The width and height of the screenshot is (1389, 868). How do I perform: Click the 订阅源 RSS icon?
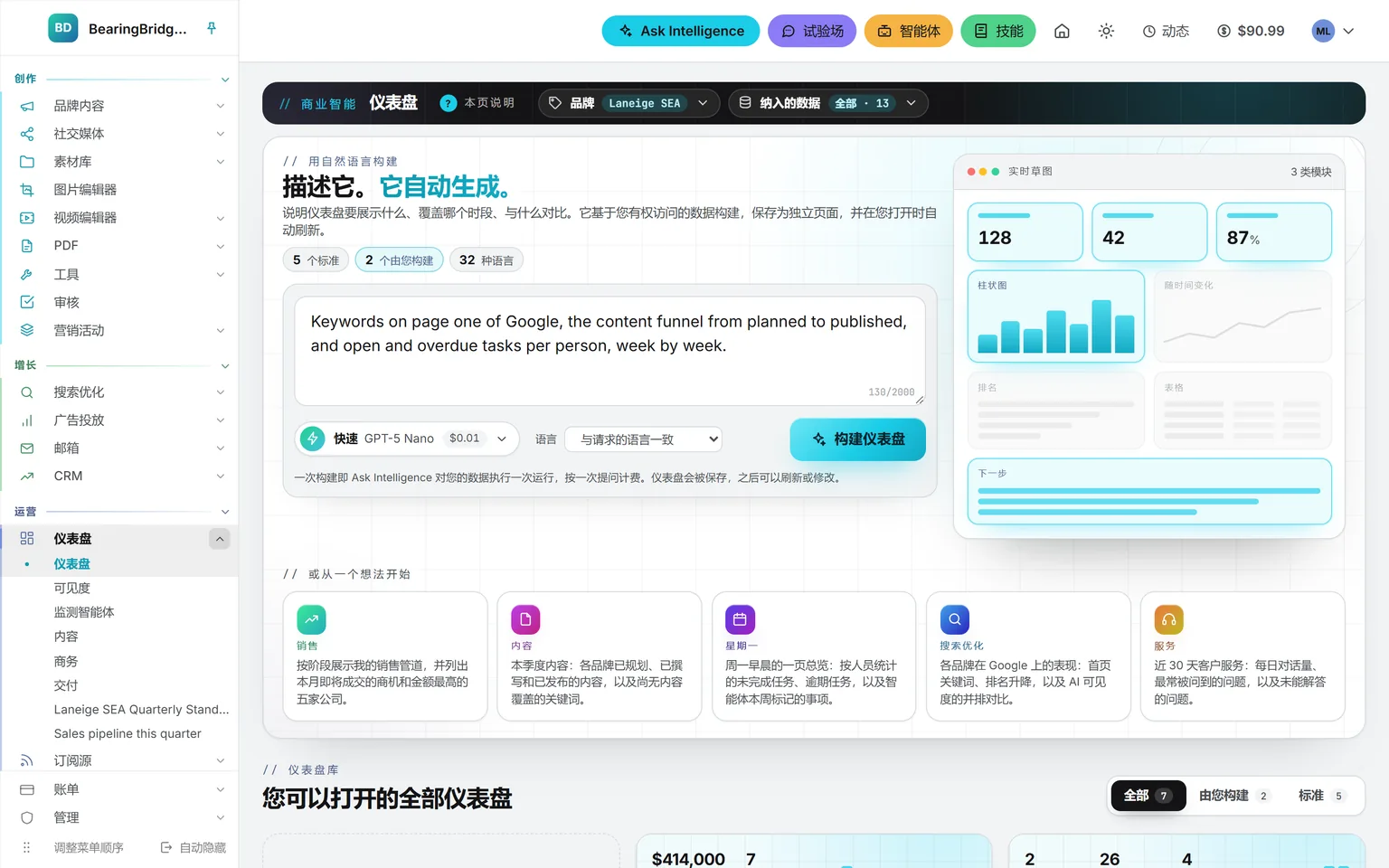click(27, 761)
